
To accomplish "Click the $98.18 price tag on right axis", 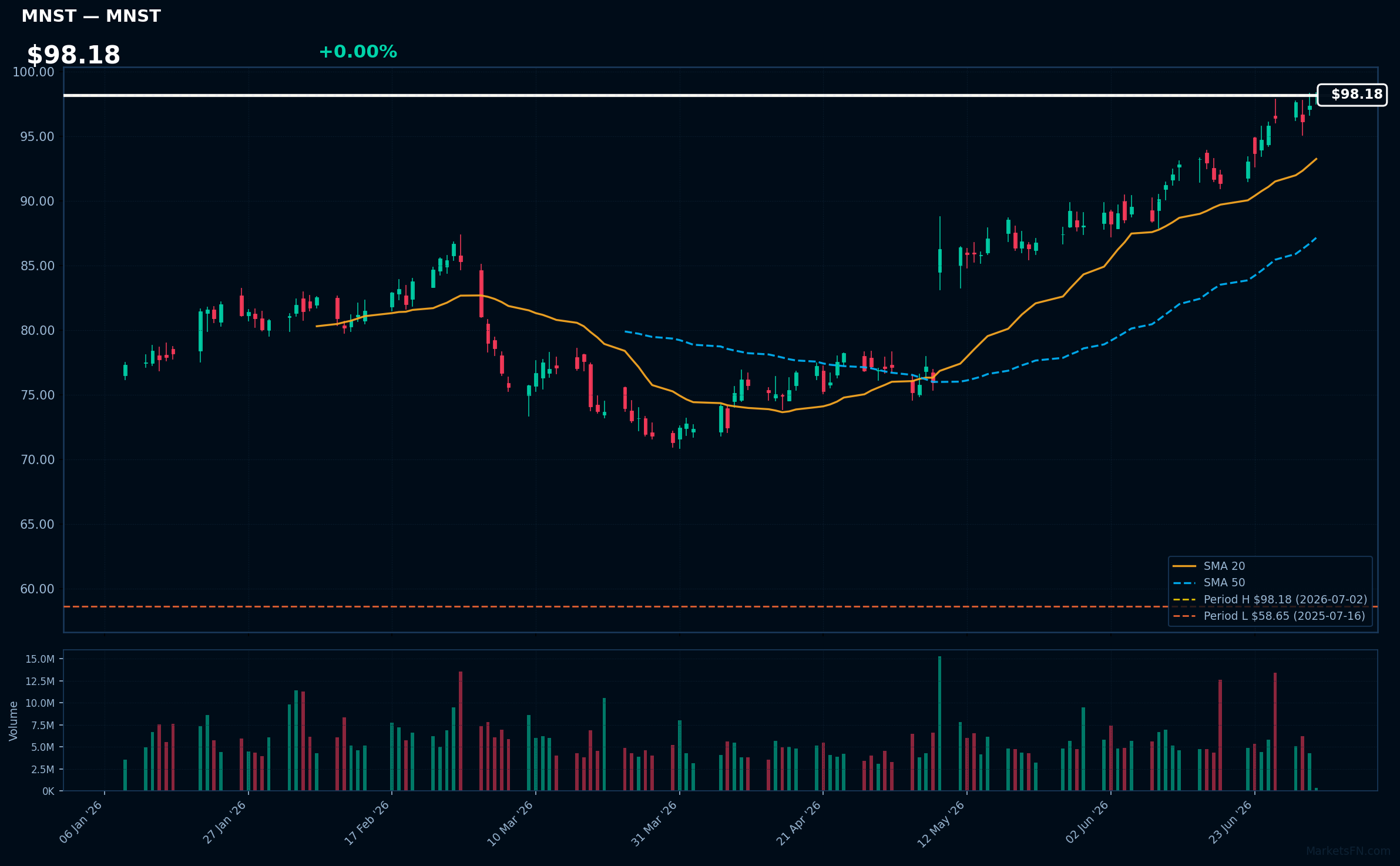I will point(1352,95).
